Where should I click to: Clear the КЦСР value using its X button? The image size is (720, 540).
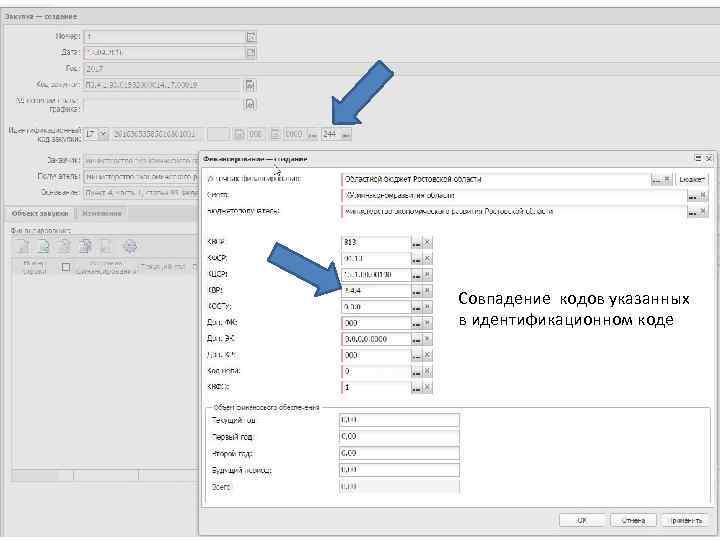pyautogui.click(x=427, y=275)
